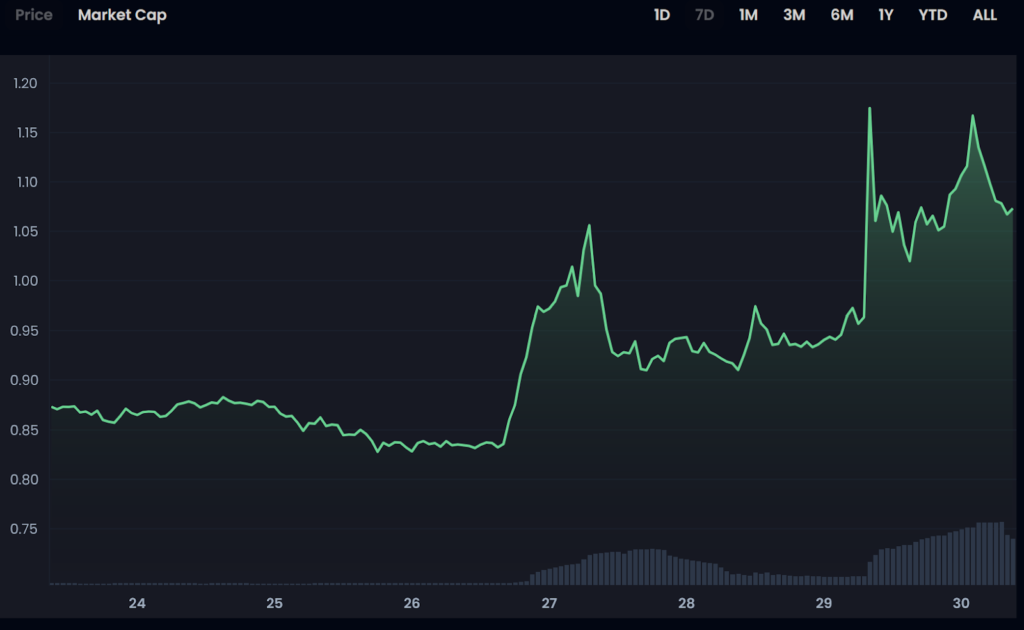View ALL time price history

(985, 16)
